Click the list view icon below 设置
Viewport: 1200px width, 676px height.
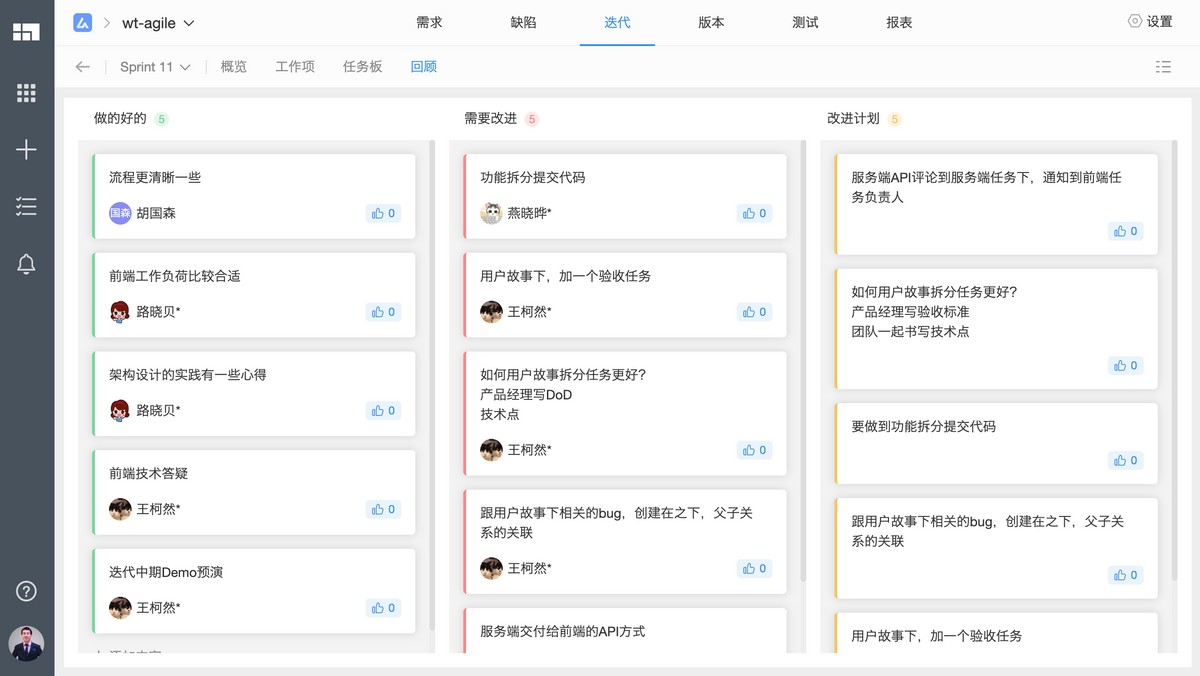pos(1163,67)
